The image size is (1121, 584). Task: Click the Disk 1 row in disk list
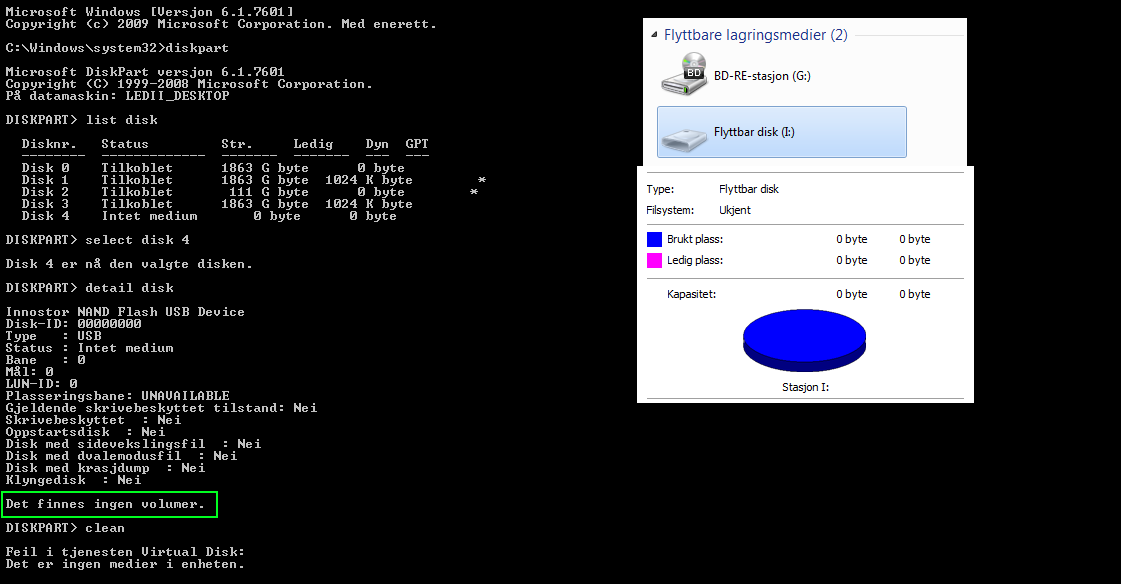point(254,180)
